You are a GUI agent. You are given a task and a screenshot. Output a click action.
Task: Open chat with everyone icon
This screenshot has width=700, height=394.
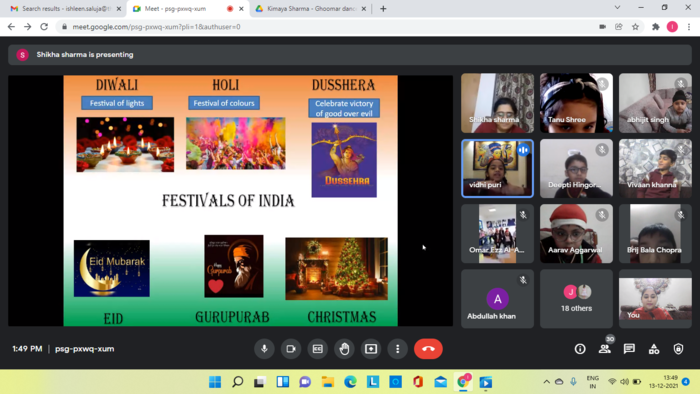coord(629,349)
